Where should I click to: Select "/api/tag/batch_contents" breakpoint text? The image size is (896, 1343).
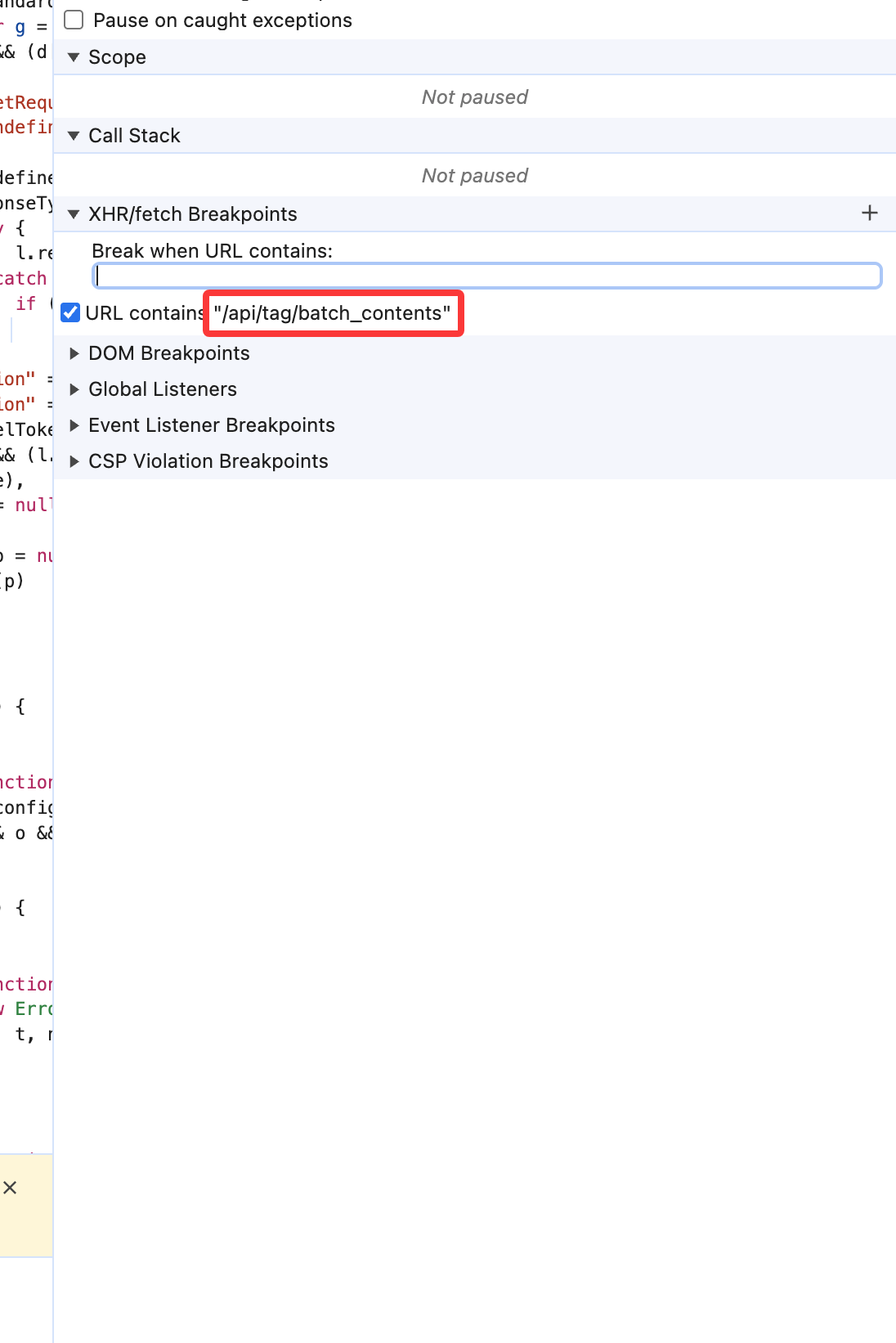[x=332, y=313]
